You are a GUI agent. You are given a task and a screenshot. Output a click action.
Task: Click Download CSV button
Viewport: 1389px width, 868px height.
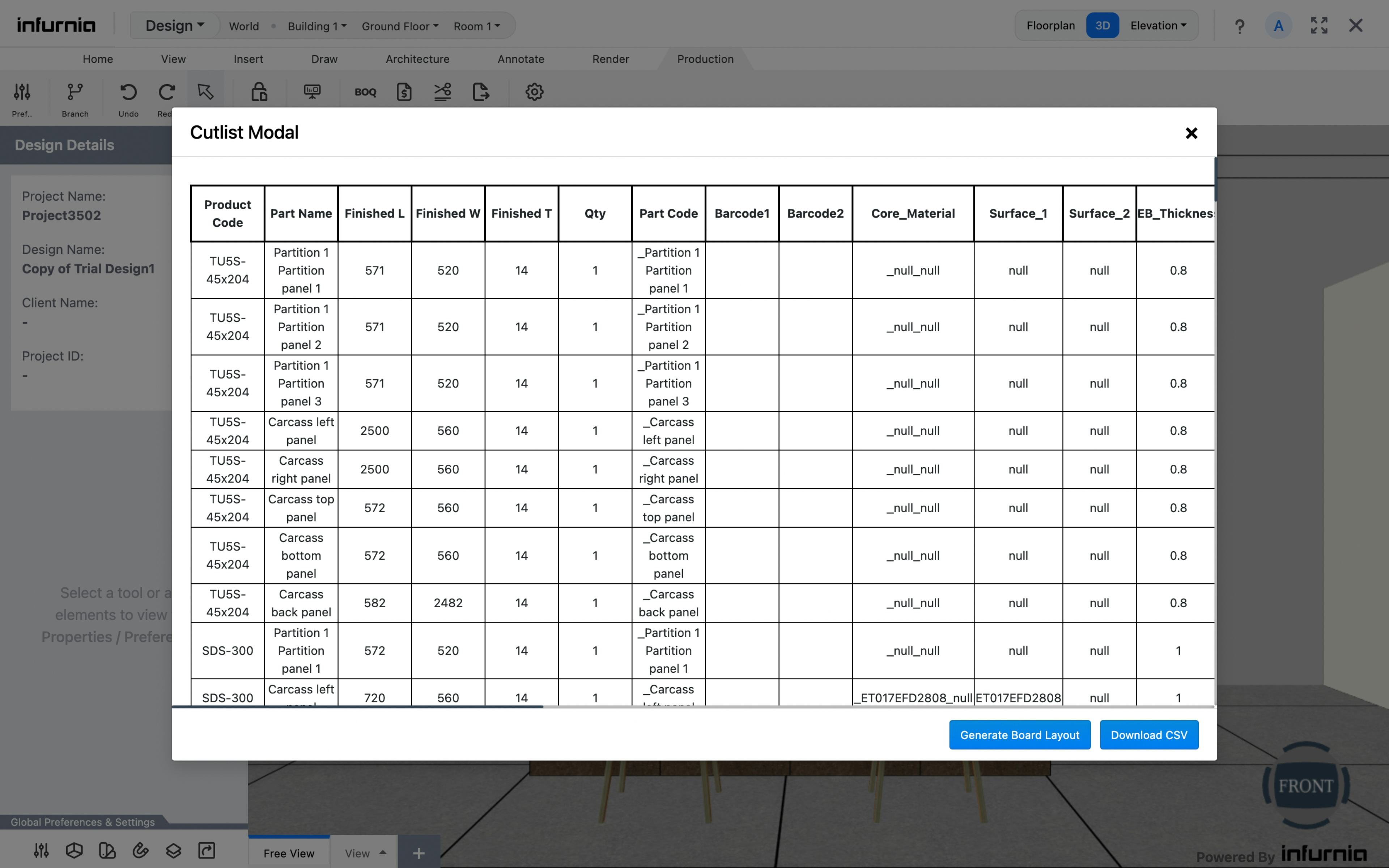1148,735
